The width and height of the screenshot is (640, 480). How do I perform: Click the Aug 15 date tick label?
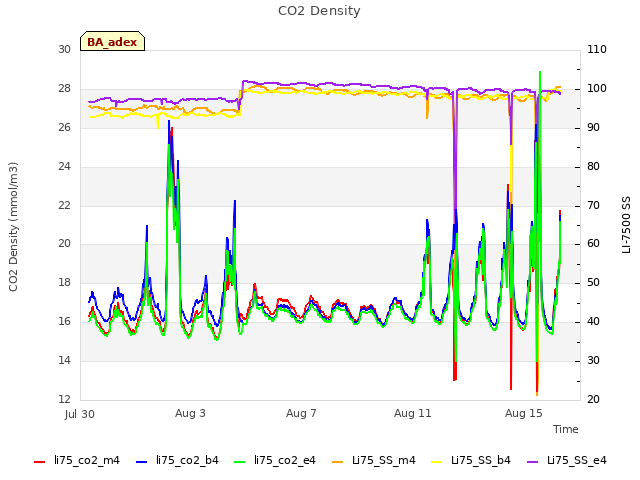[x=524, y=413]
